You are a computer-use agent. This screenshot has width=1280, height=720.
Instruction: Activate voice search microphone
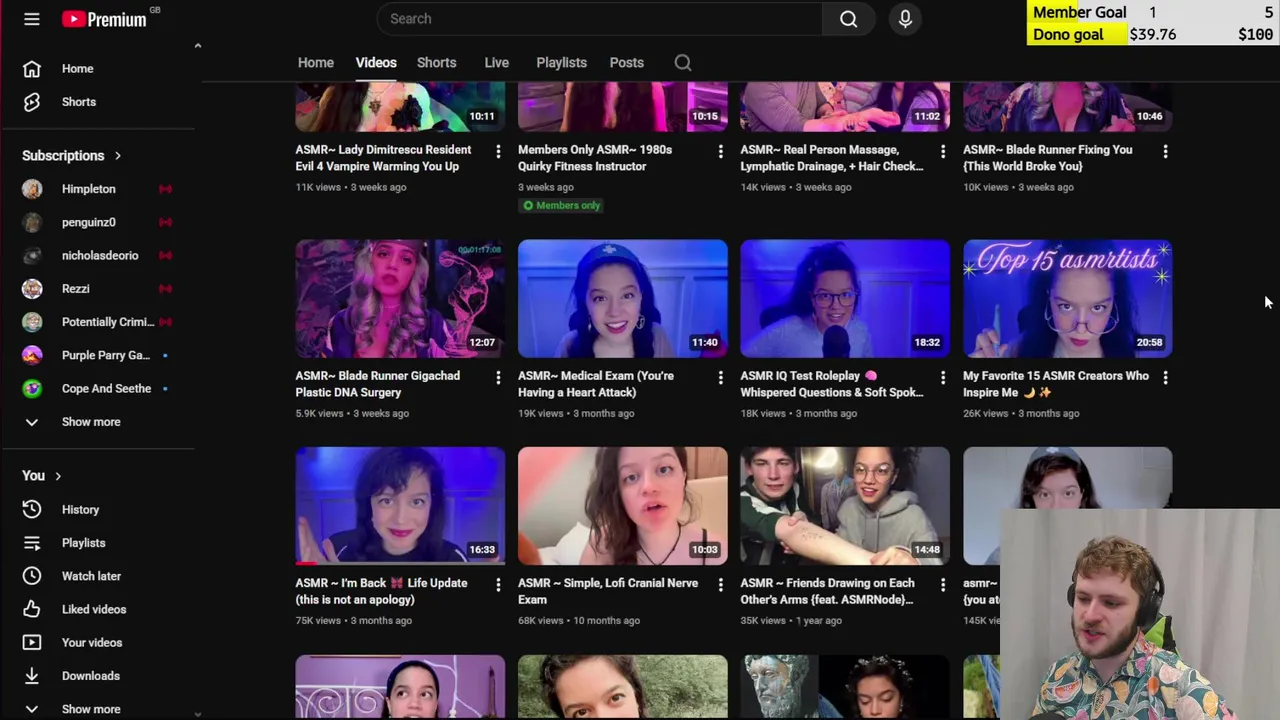(905, 19)
